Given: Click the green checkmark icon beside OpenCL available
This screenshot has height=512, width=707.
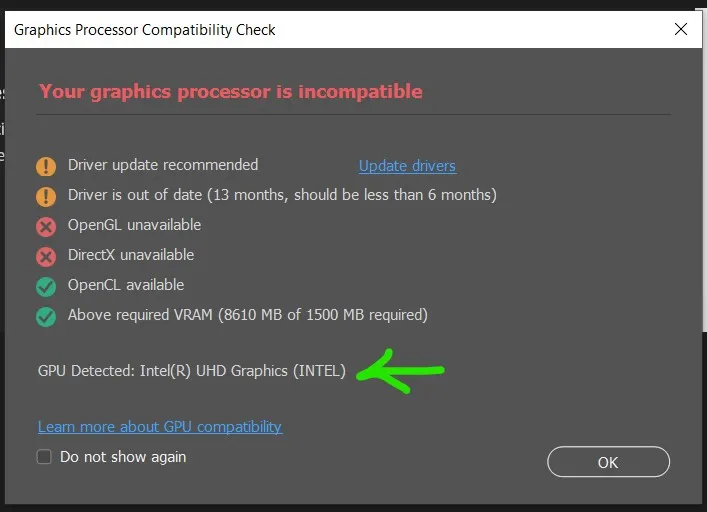Looking at the screenshot, I should click(x=46, y=287).
